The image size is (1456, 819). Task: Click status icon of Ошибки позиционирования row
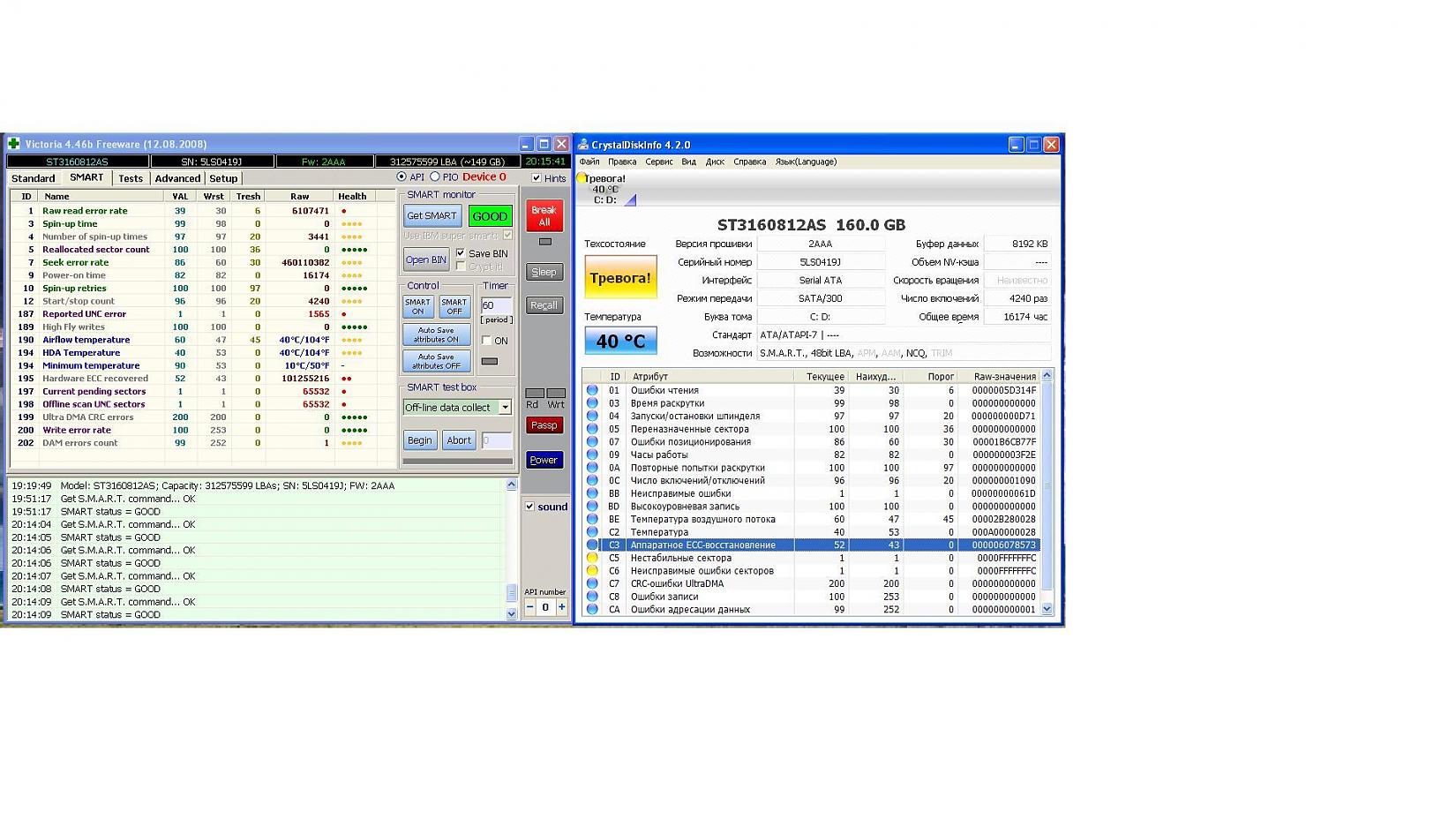[592, 442]
